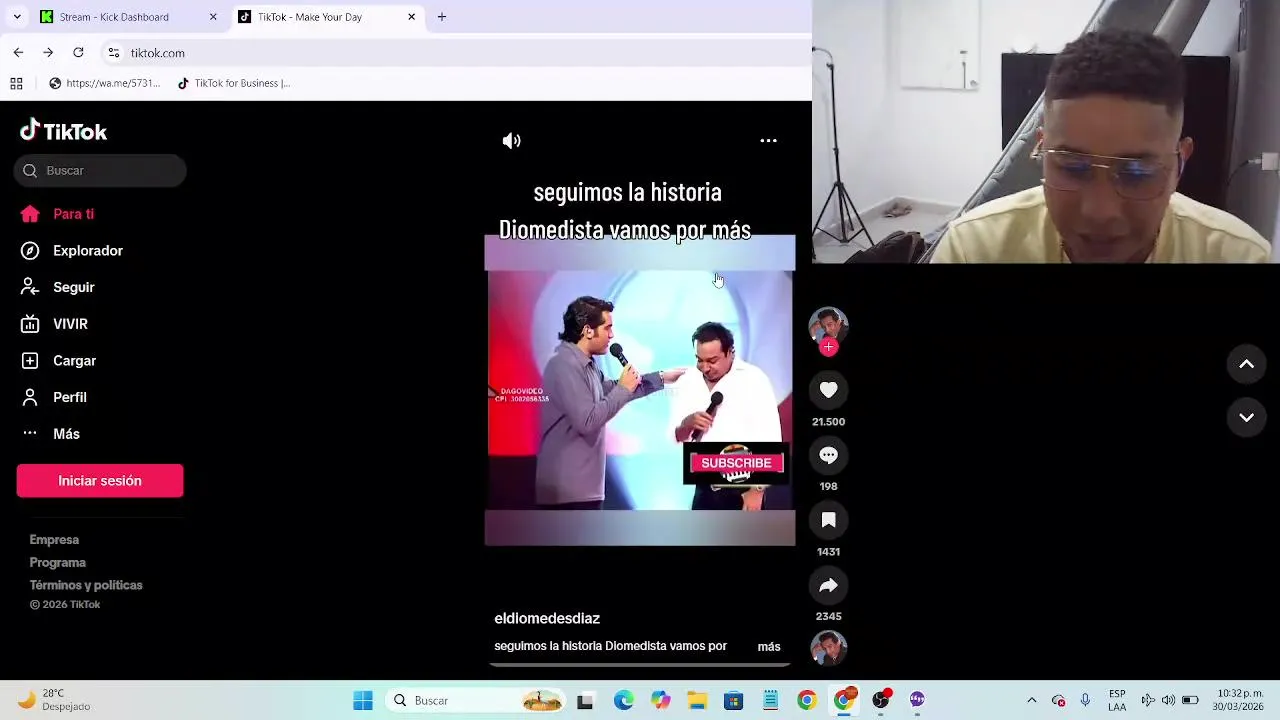Open Notepad app from taskbar
Image resolution: width=1280 pixels, height=720 pixels.
tap(770, 701)
